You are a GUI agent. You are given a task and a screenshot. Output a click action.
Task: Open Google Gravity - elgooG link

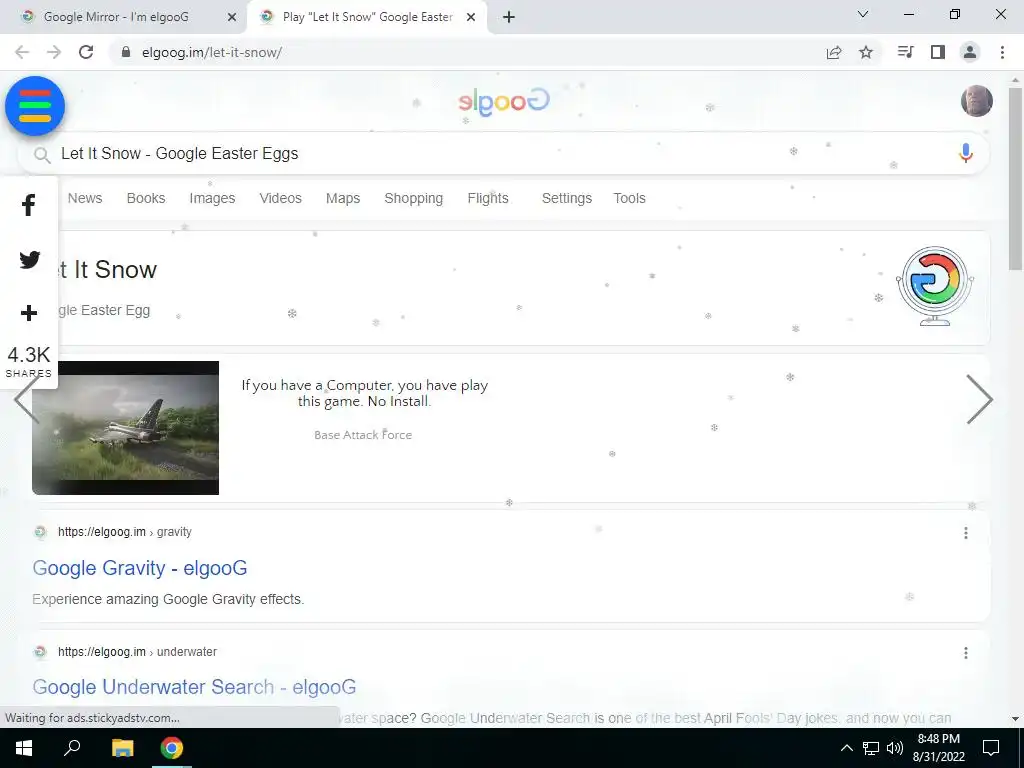140,568
